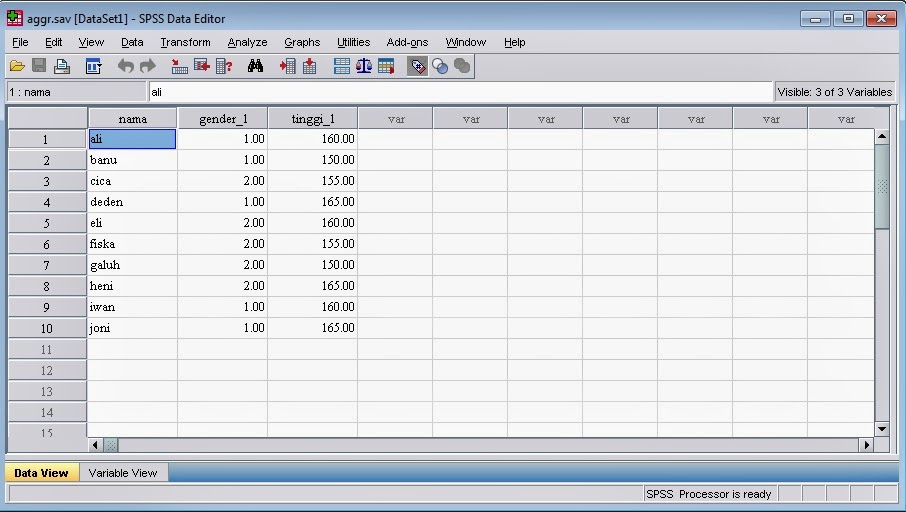
Task: Select row header 1
Action: point(47,139)
